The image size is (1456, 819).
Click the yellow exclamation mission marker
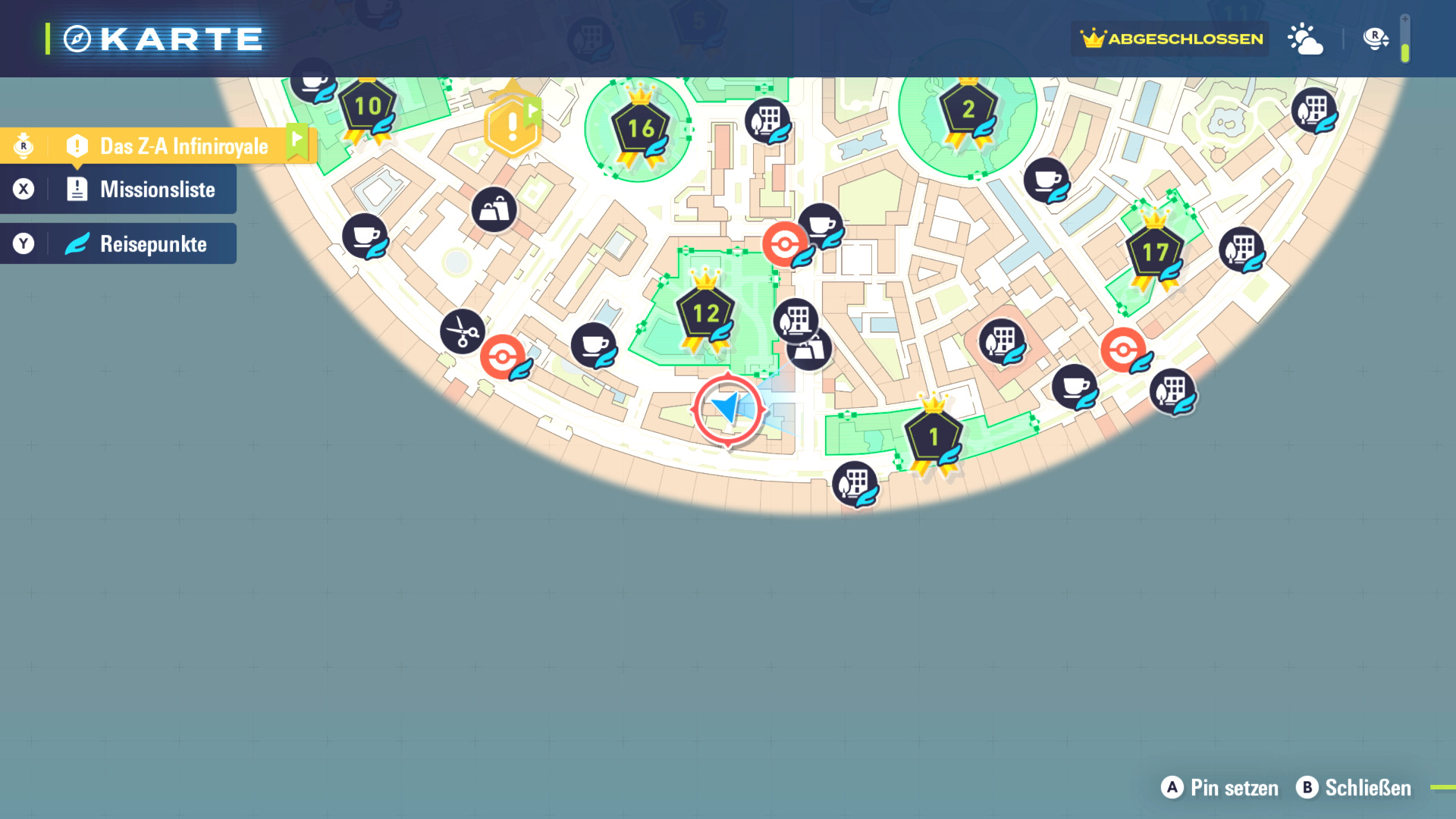[x=513, y=125]
